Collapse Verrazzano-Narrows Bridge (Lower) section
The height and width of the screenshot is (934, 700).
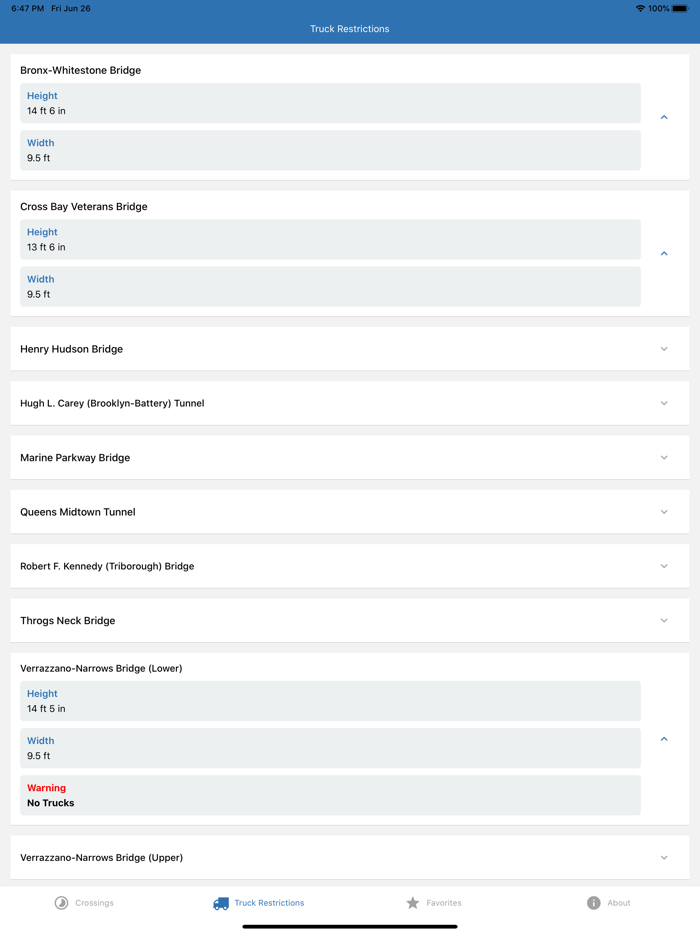664,740
